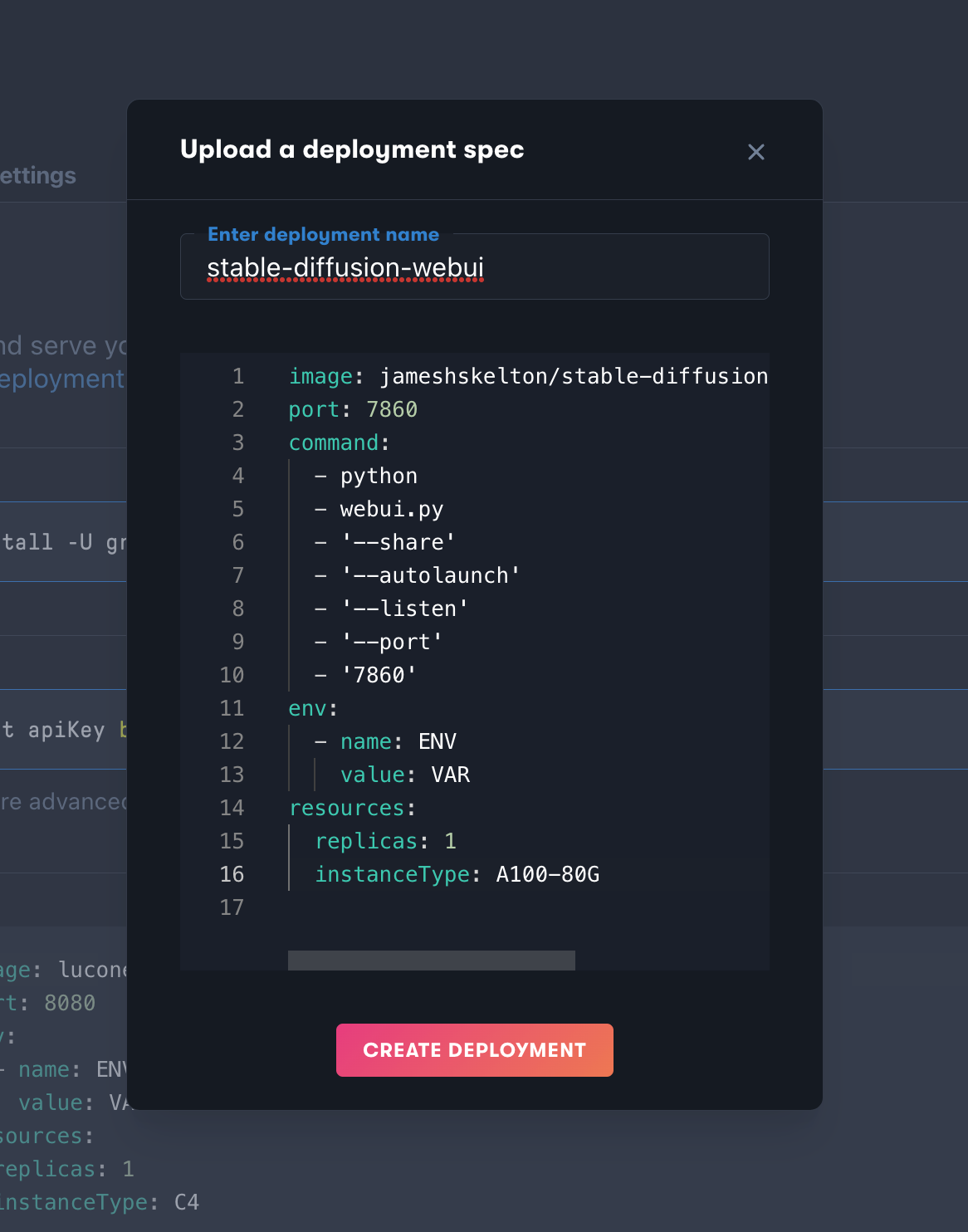Focus the deployment name input field
968x1232 pixels.
coord(475,267)
